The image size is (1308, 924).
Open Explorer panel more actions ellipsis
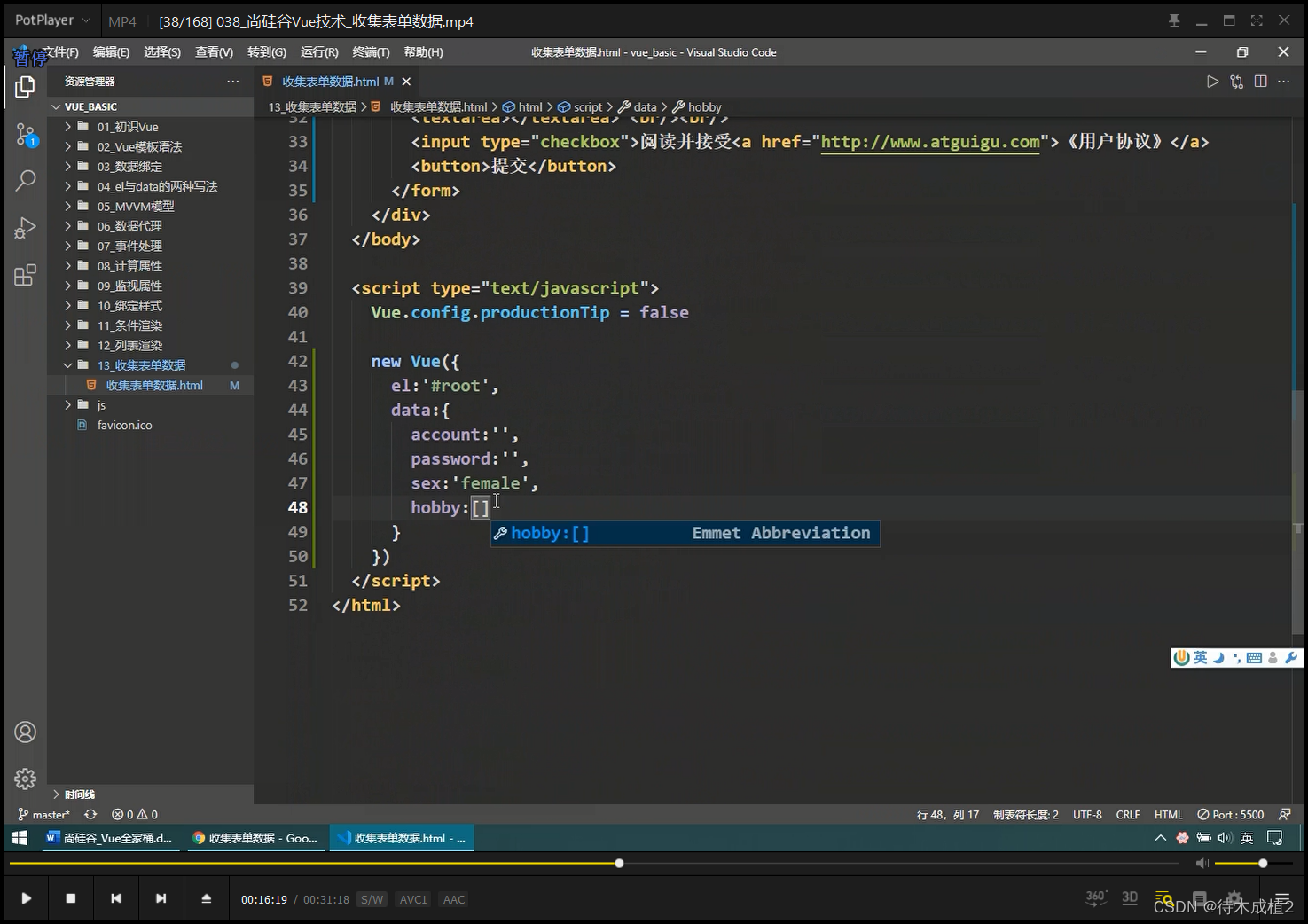pos(232,82)
